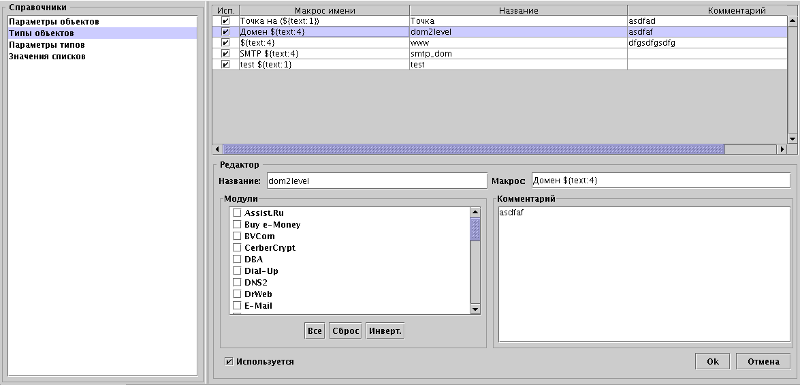Enable the DNS2 module checkbox
Image resolution: width=800 pixels, height=385 pixels.
click(237, 283)
